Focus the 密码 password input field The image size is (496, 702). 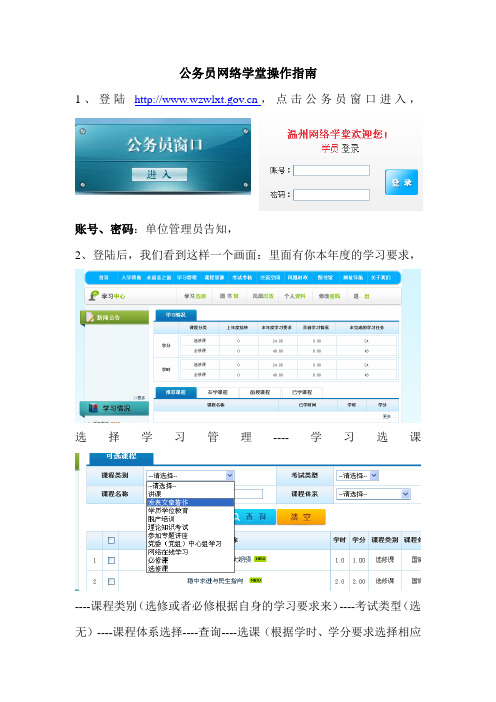(x=331, y=195)
